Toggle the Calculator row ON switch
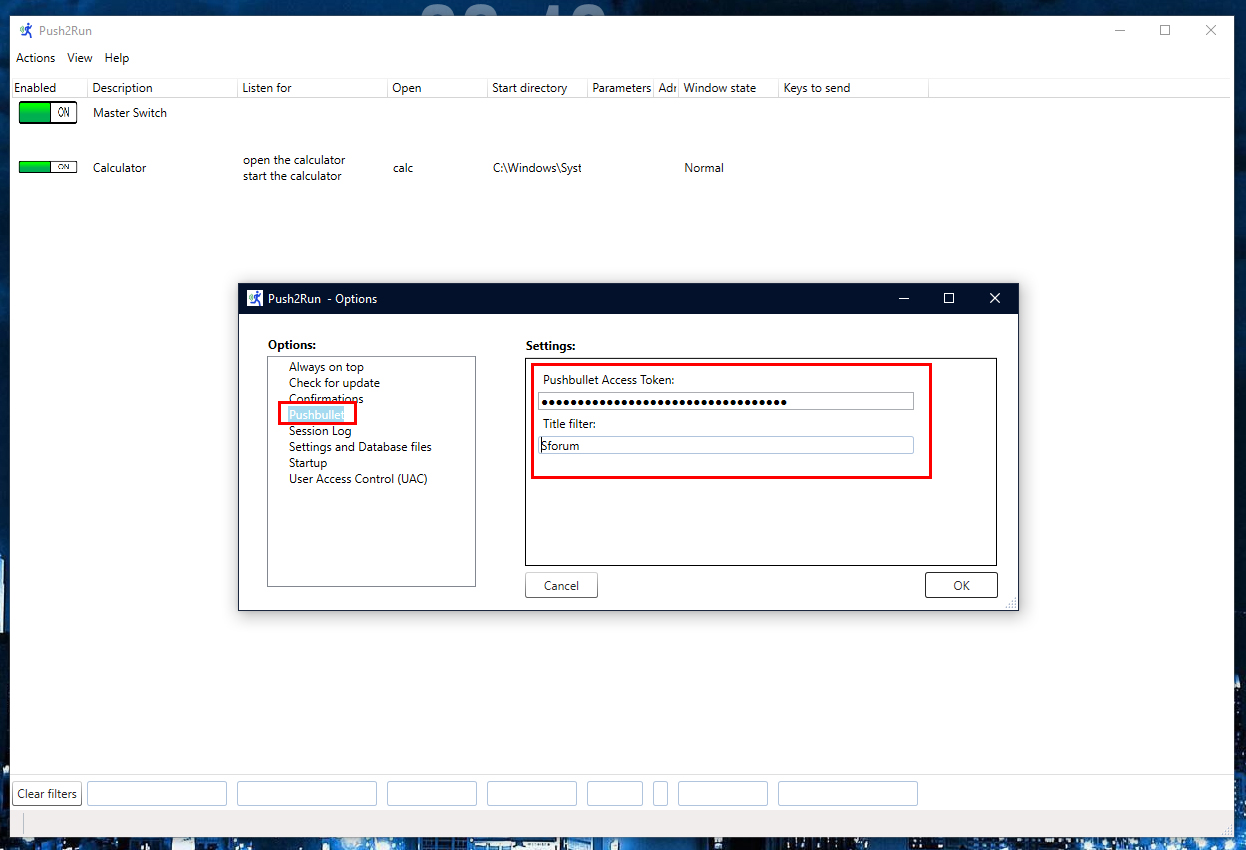1246x850 pixels. point(48,167)
